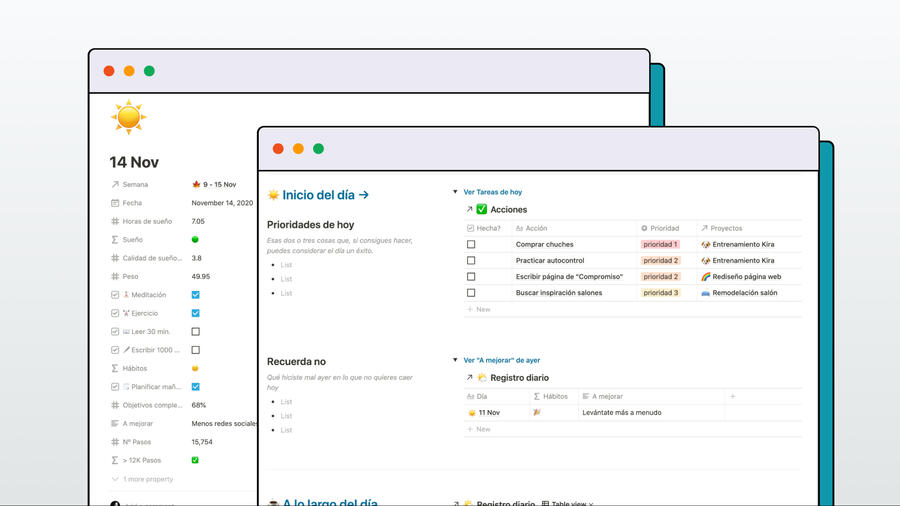Tick the Buscar inspiración salones checkbox
Screen dimensions: 900x506
471,293
